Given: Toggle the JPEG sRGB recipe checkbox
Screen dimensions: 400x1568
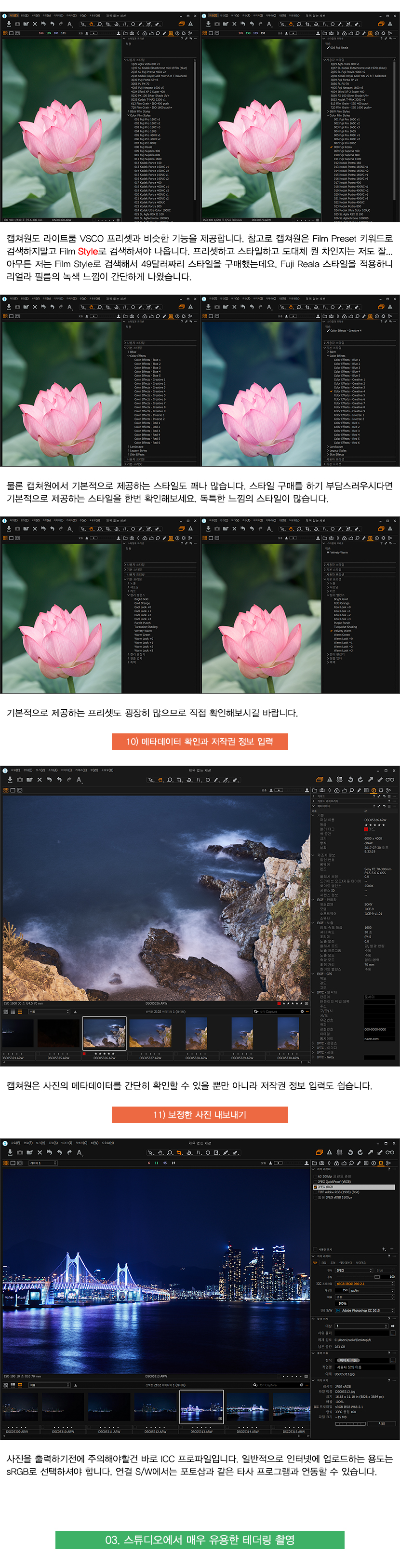Looking at the screenshot, I should [x=315, y=1187].
